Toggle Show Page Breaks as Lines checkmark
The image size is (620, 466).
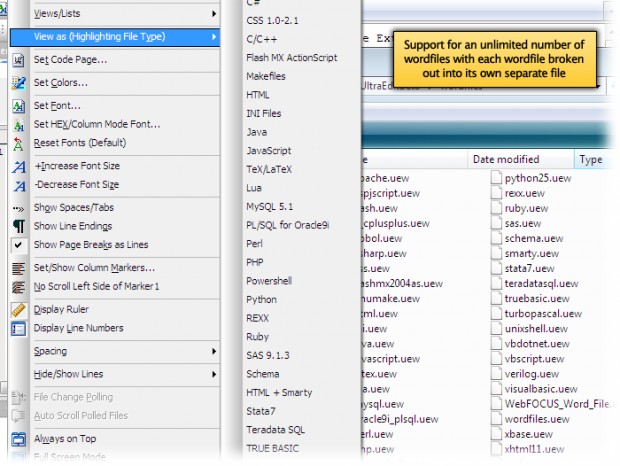18,245
